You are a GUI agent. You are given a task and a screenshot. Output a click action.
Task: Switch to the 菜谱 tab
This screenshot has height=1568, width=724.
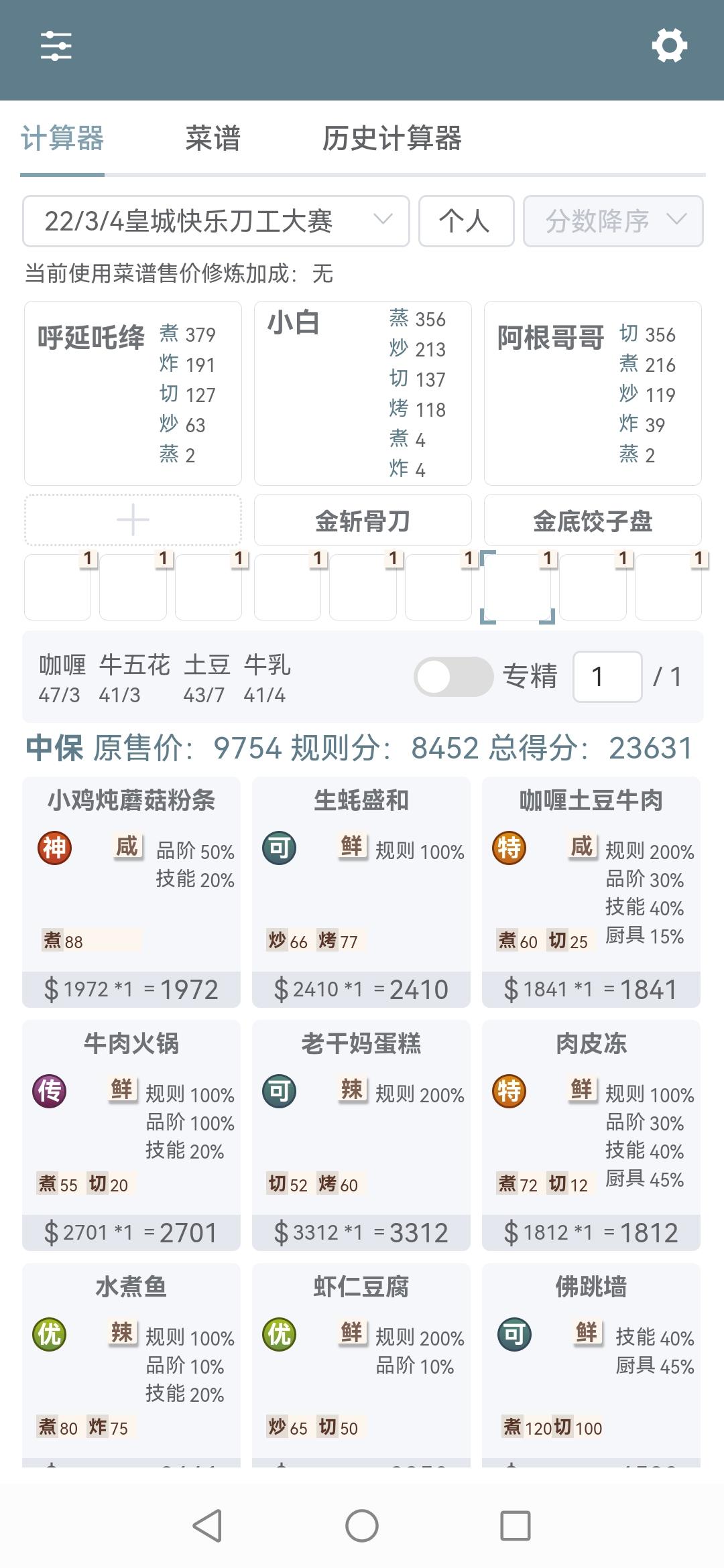213,139
